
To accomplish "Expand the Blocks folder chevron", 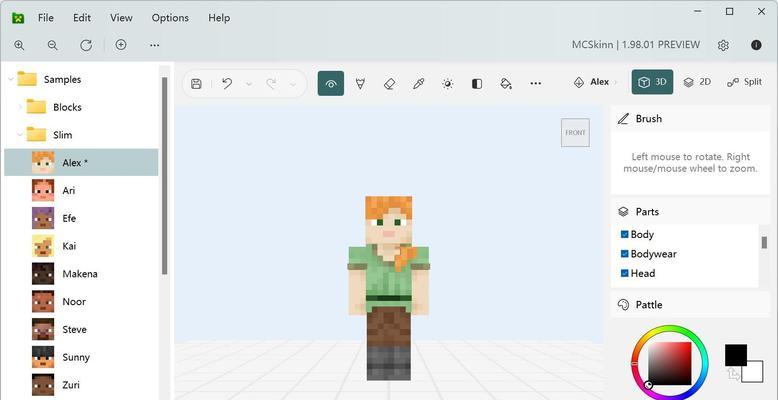I will 20,107.
